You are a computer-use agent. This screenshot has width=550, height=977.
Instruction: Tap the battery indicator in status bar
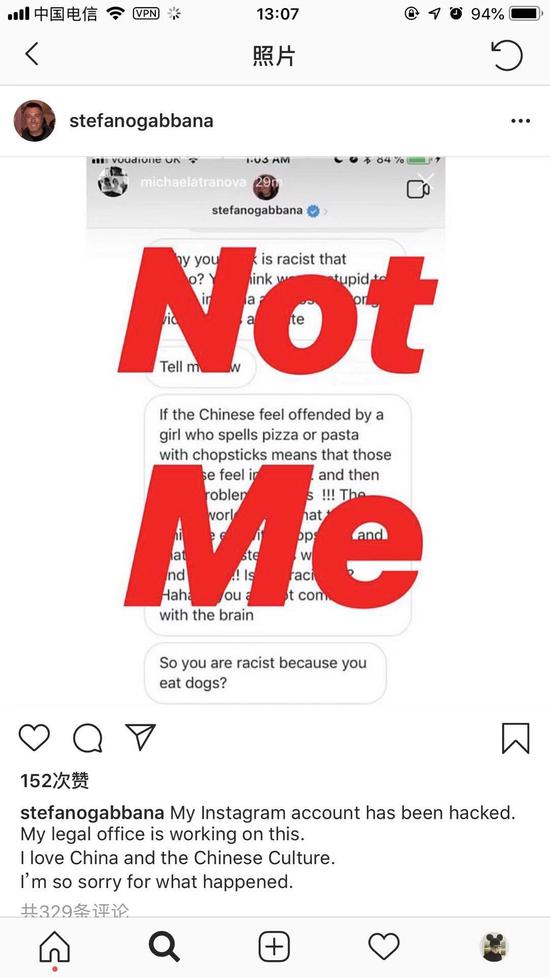526,13
